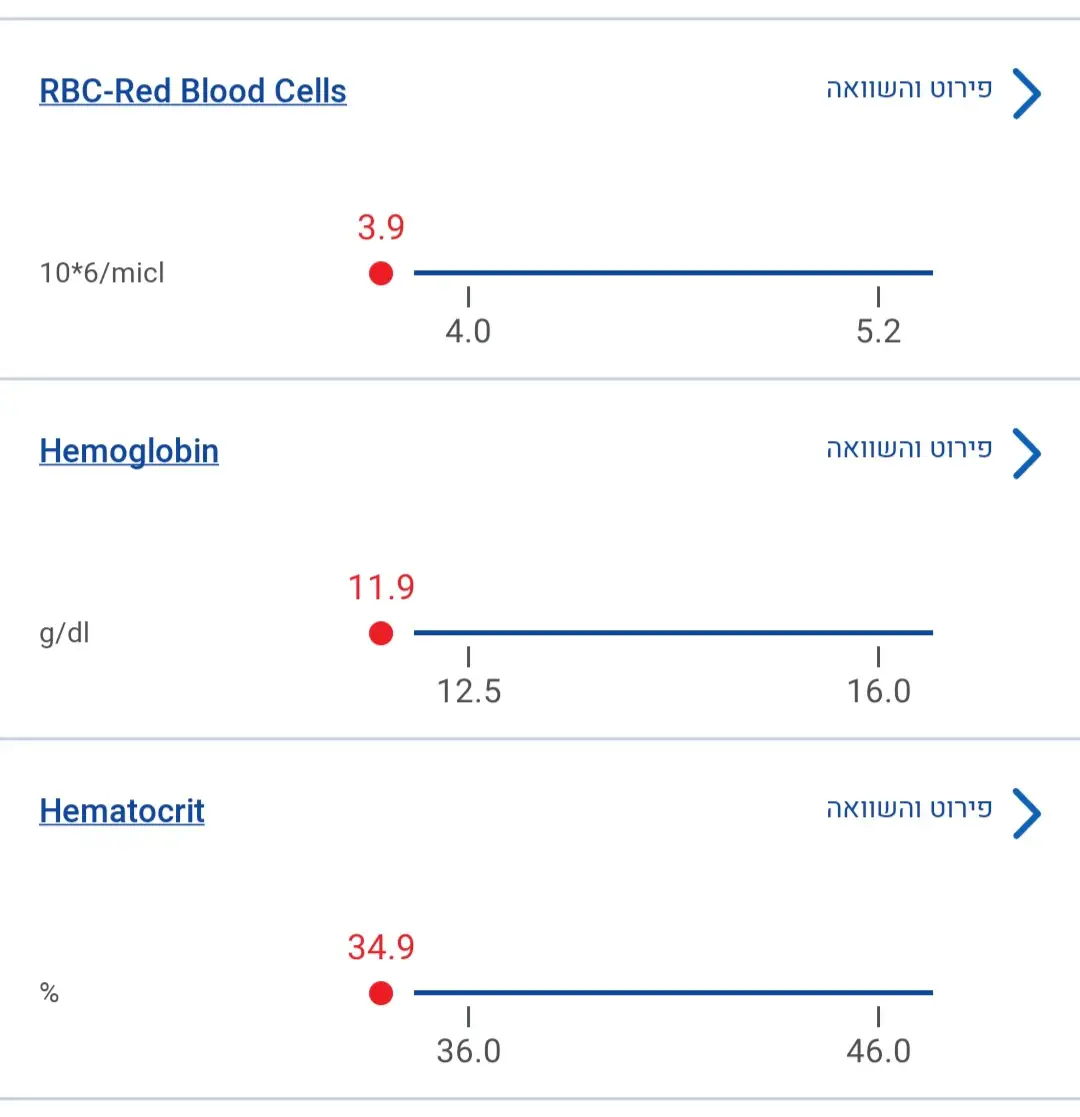
Task: Click the 11.9 Hemoglobin result value
Action: click(381, 588)
